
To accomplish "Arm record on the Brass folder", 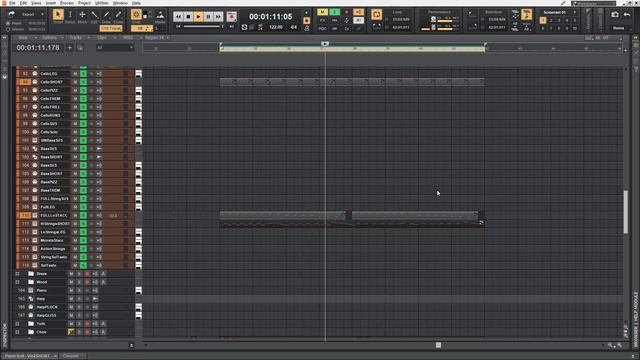I will (x=87, y=274).
